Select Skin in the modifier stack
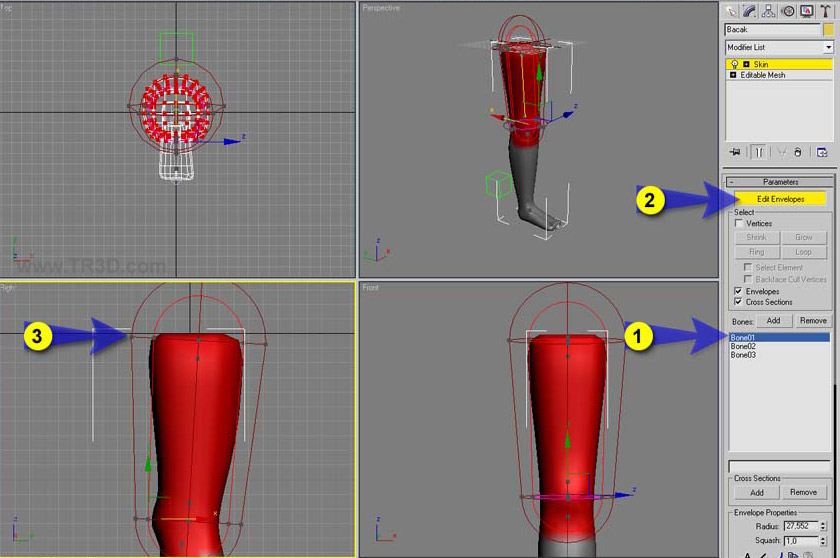 [779, 64]
